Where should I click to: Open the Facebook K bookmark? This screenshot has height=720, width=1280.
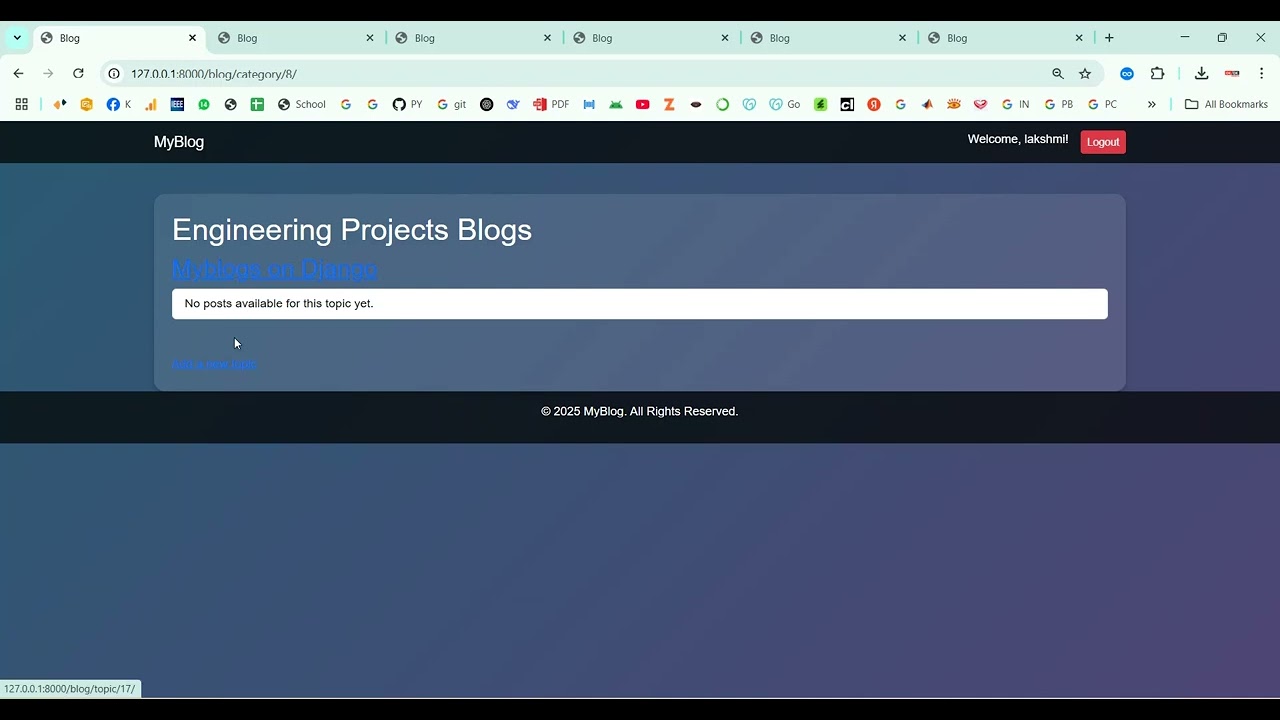coord(119,104)
